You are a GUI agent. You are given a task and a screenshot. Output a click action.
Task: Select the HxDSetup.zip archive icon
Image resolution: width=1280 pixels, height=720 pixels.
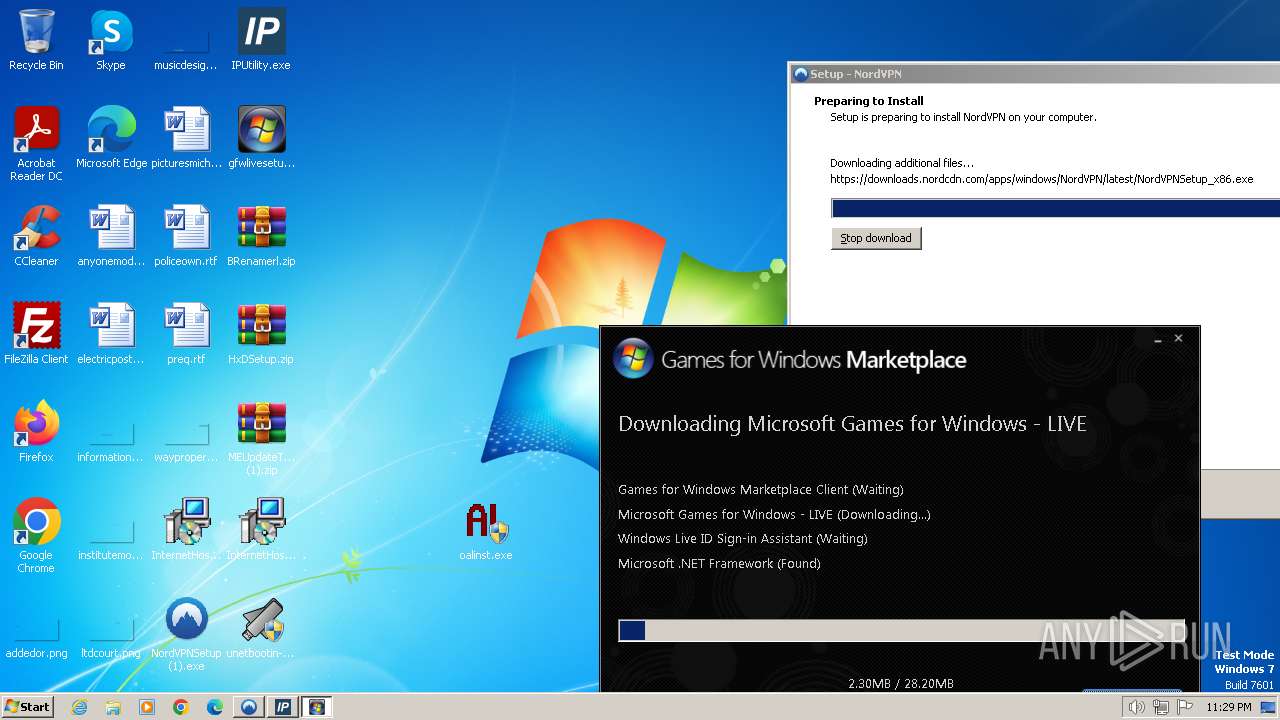tap(261, 334)
